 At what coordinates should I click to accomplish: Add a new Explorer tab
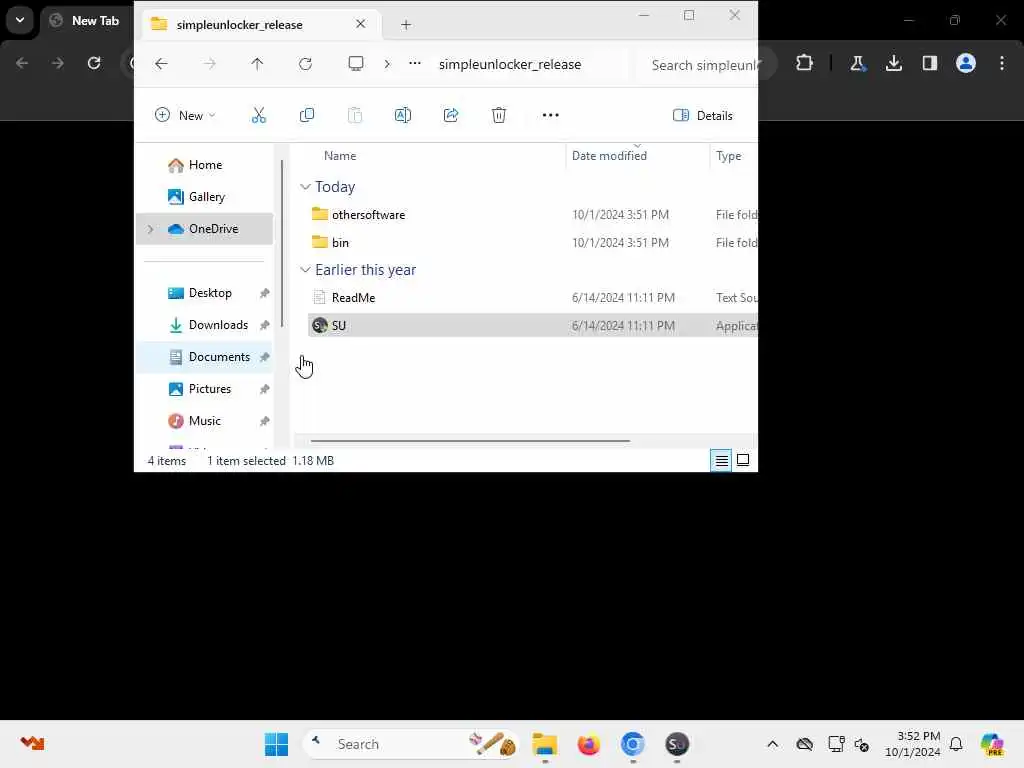pyautogui.click(x=406, y=25)
